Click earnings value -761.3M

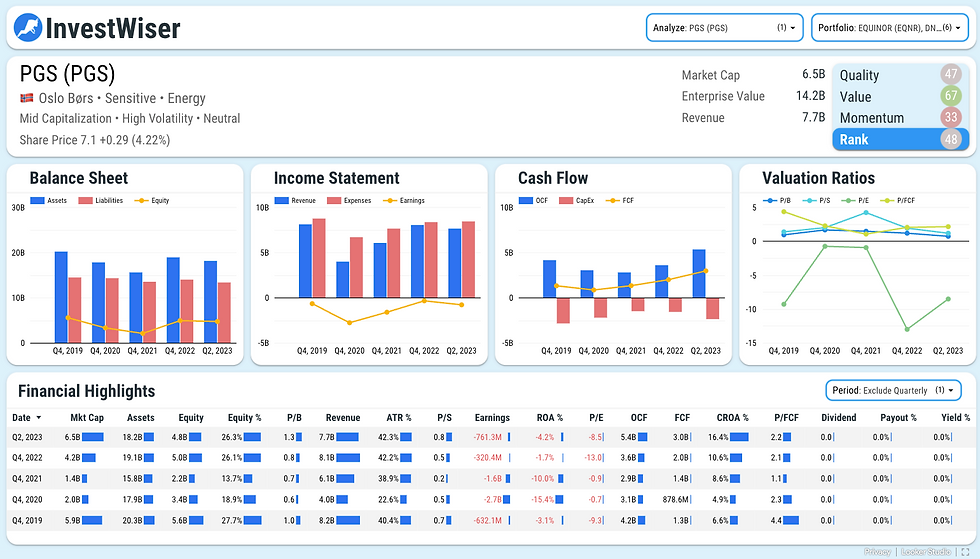(488, 437)
